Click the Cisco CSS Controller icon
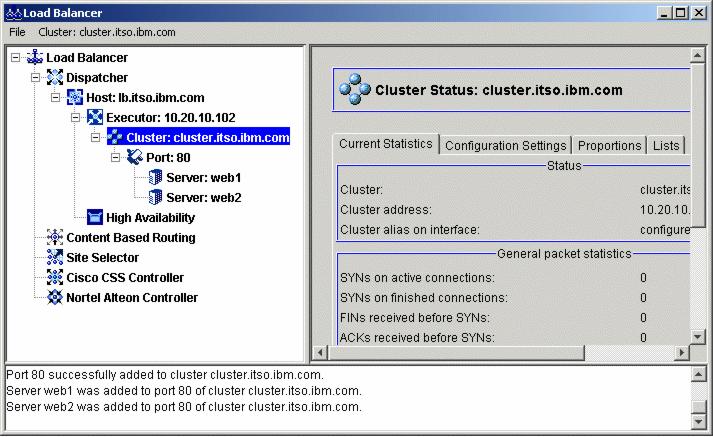The width and height of the screenshot is (713, 437). 55,277
